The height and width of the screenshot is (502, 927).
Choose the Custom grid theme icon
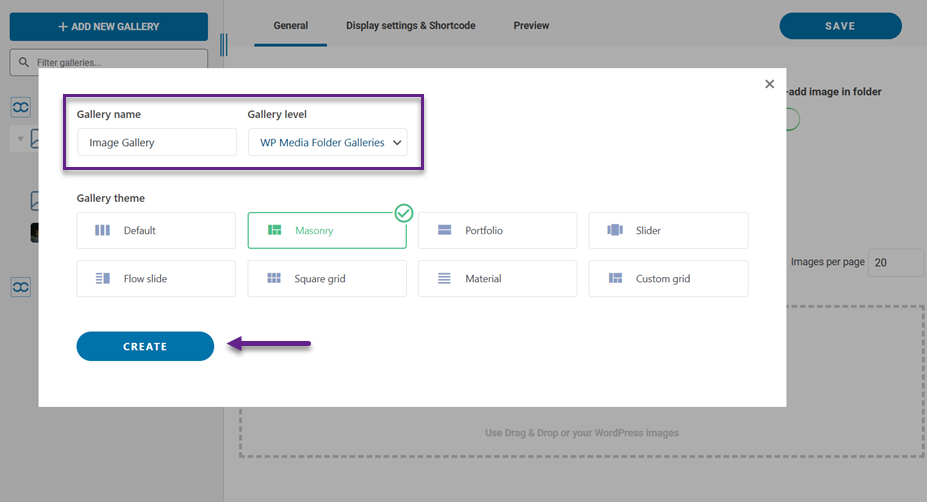(x=615, y=279)
